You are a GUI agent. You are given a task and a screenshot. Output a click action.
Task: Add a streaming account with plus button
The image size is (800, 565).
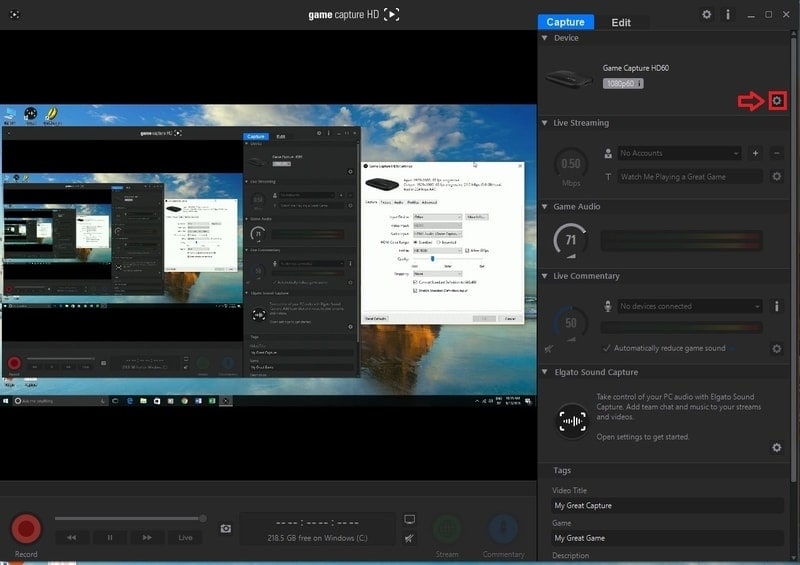click(x=755, y=153)
